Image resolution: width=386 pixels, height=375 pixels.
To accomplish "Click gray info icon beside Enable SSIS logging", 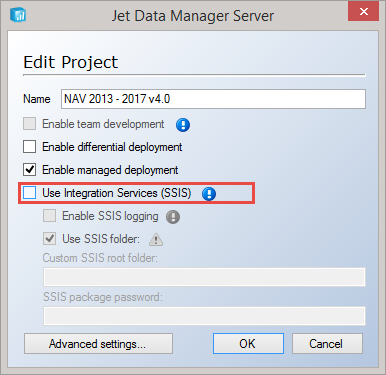I will (x=173, y=217).
